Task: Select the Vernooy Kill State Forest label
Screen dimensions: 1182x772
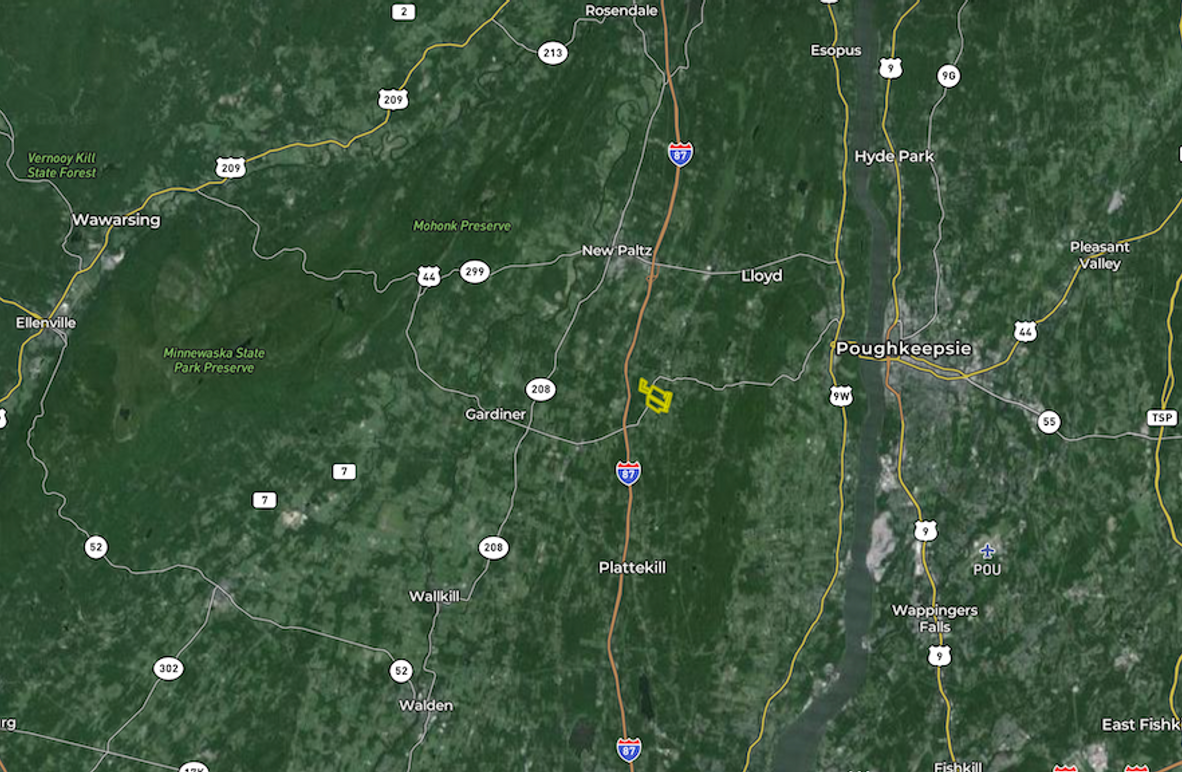Action: (62, 165)
